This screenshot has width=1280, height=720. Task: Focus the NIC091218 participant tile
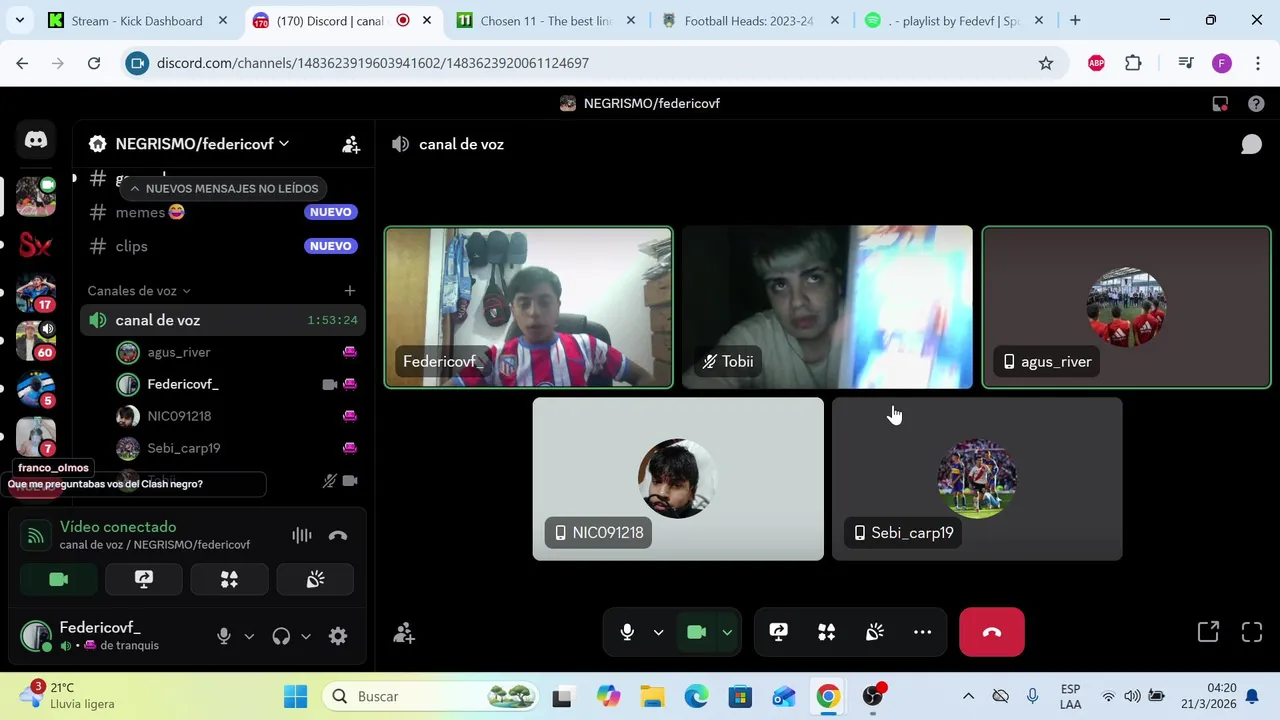(678, 479)
